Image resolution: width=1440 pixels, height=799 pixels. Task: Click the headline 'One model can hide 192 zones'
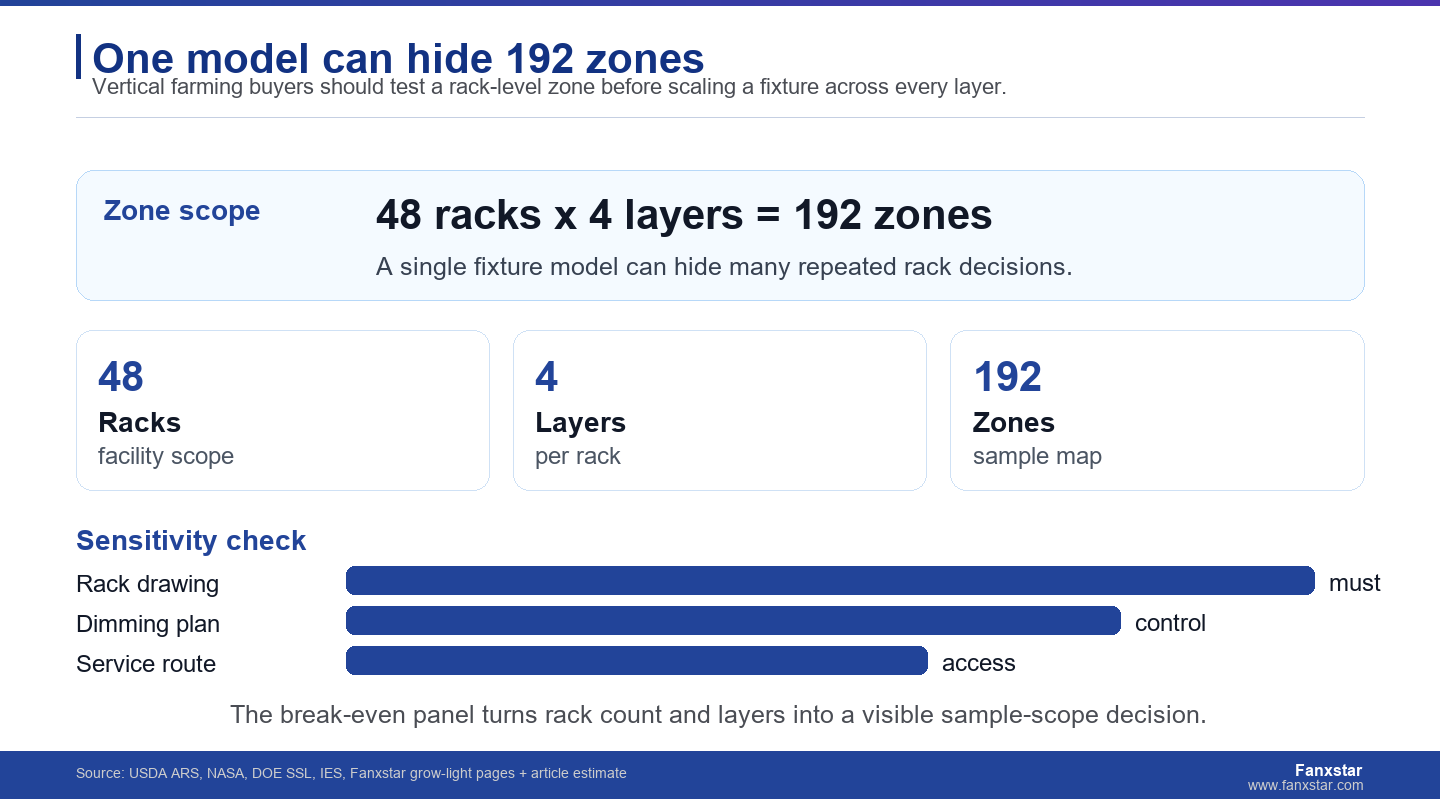click(398, 58)
